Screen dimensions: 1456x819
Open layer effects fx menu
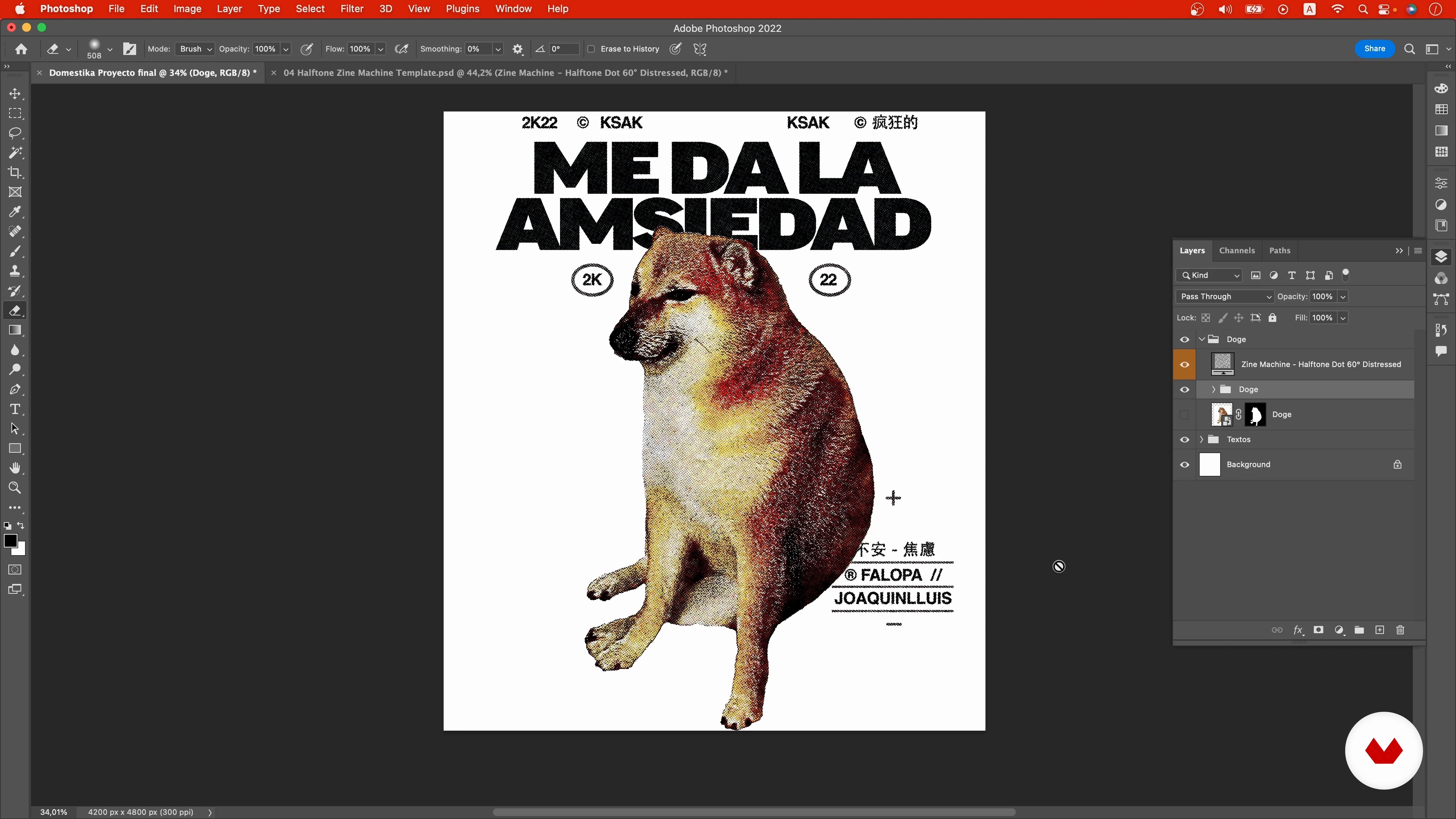tap(1298, 630)
